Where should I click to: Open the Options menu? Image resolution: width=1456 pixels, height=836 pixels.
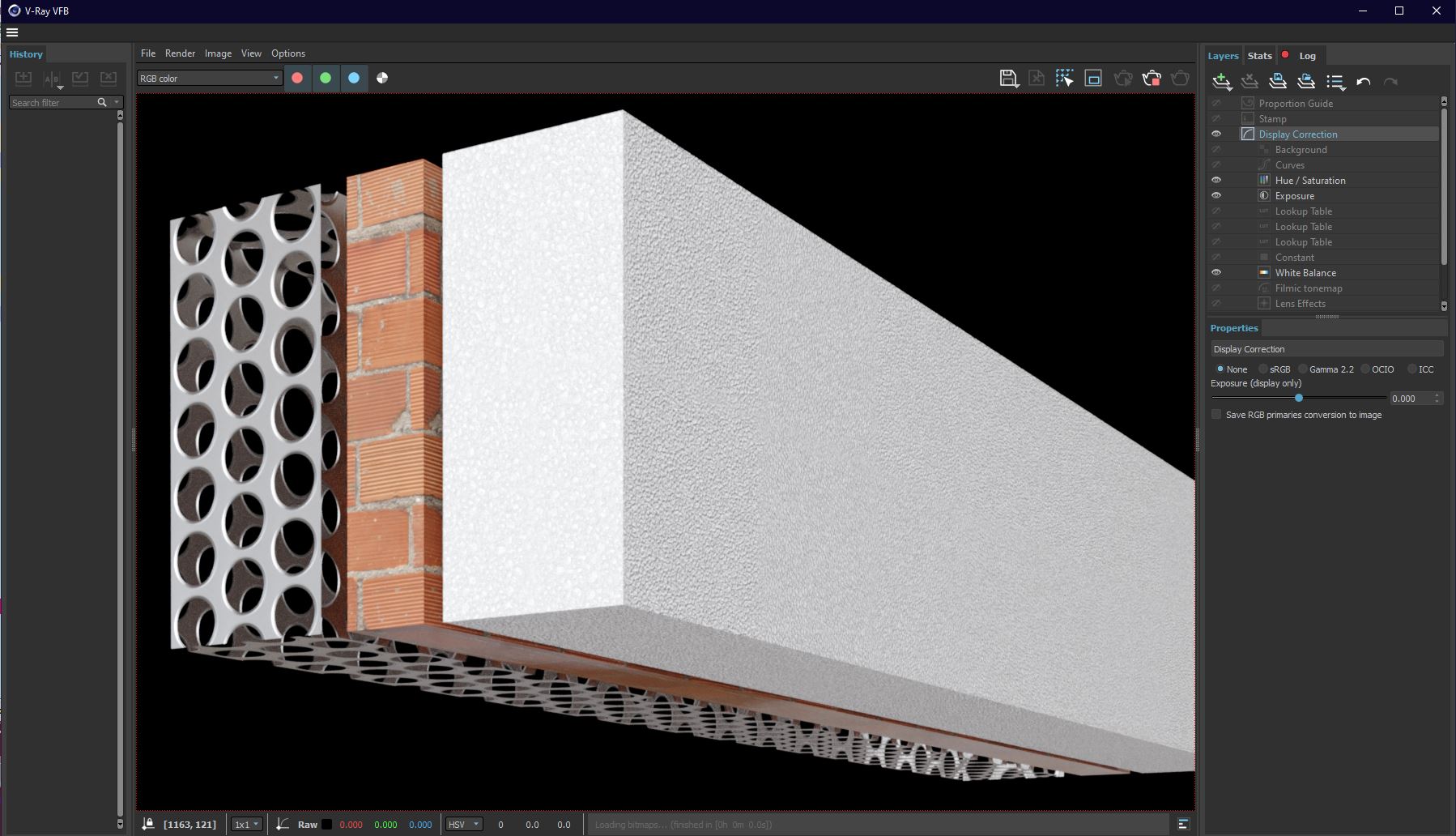288,53
